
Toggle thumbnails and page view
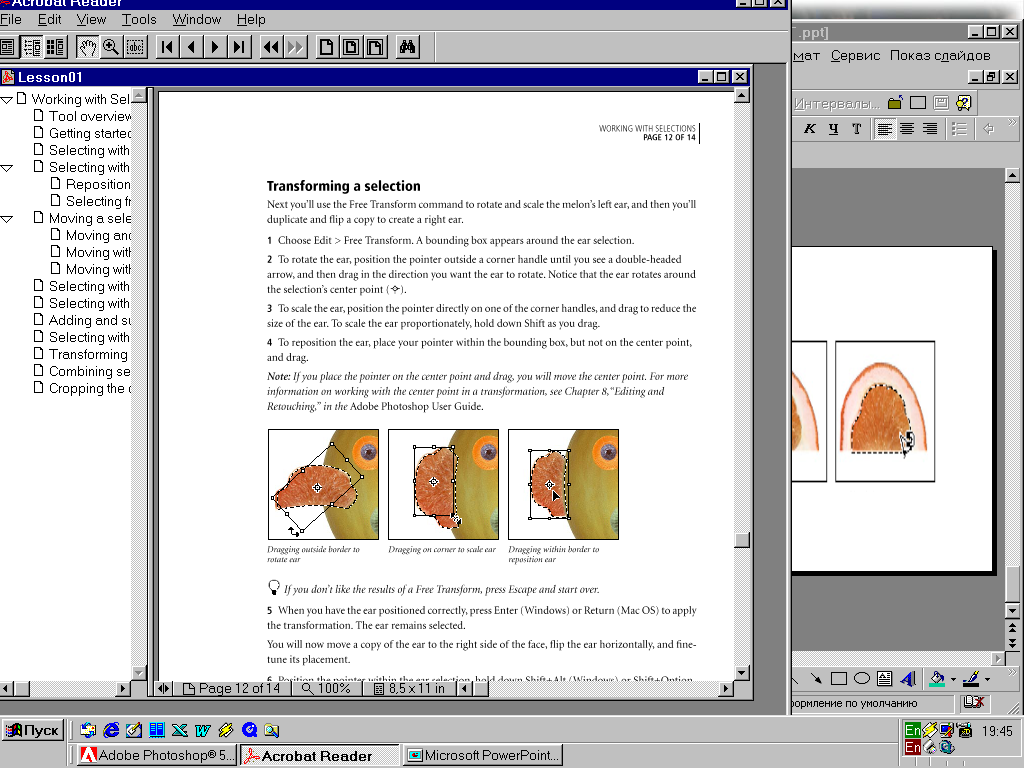[56, 47]
